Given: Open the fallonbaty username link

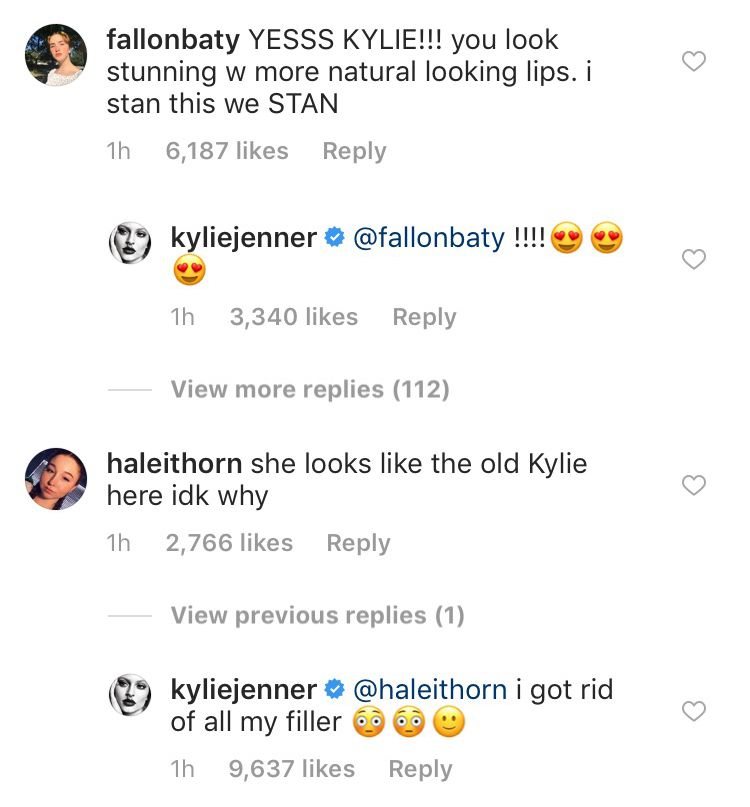Looking at the screenshot, I should (x=173, y=40).
